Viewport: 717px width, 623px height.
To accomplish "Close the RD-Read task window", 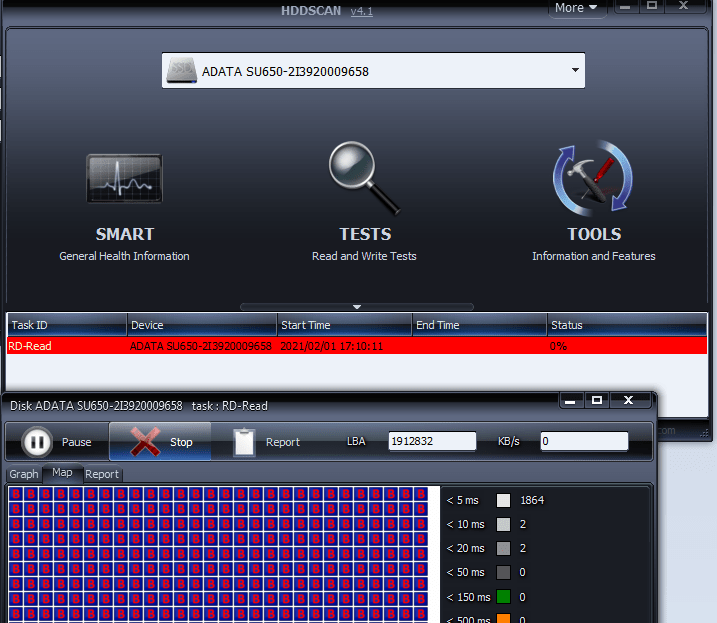I will [x=629, y=400].
